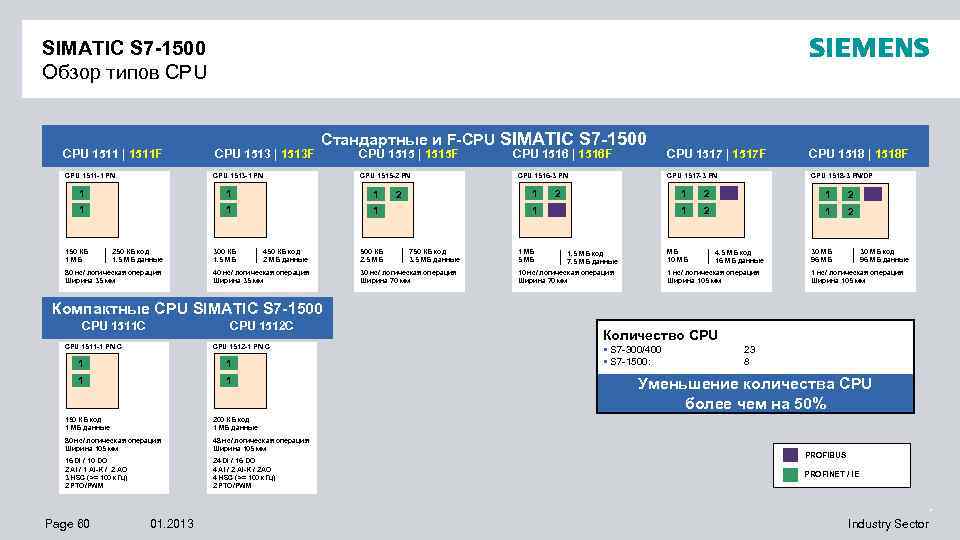Click the card label "CPU 1515-2 PN"

(385, 176)
